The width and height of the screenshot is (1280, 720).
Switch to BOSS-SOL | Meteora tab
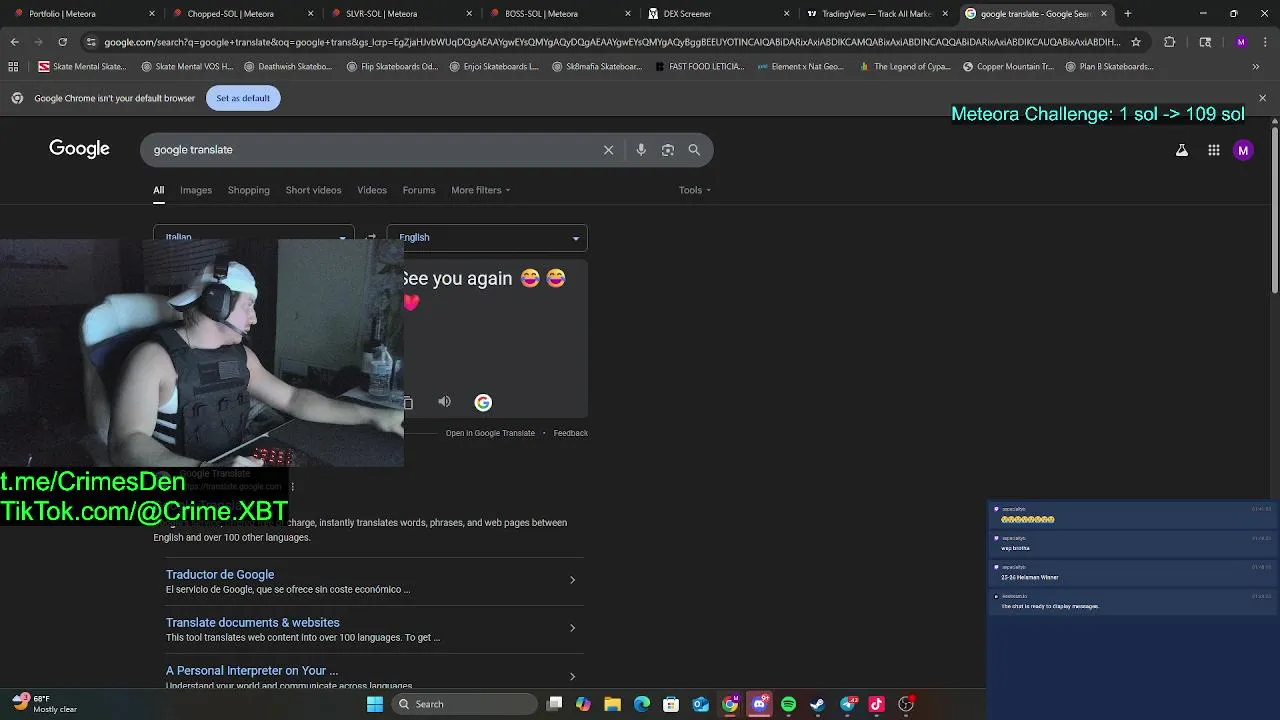coord(558,14)
